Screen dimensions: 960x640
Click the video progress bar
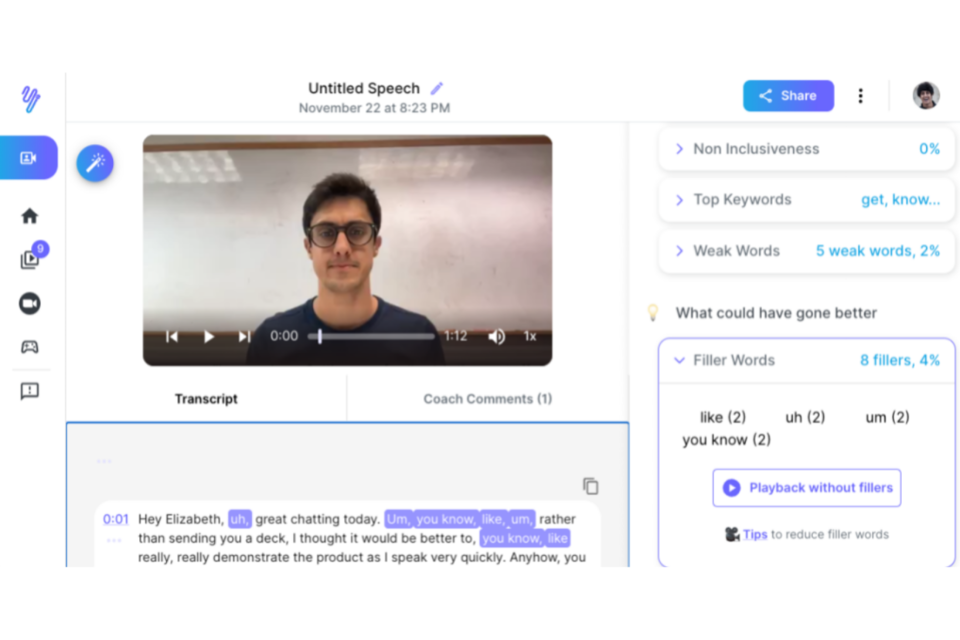click(375, 337)
